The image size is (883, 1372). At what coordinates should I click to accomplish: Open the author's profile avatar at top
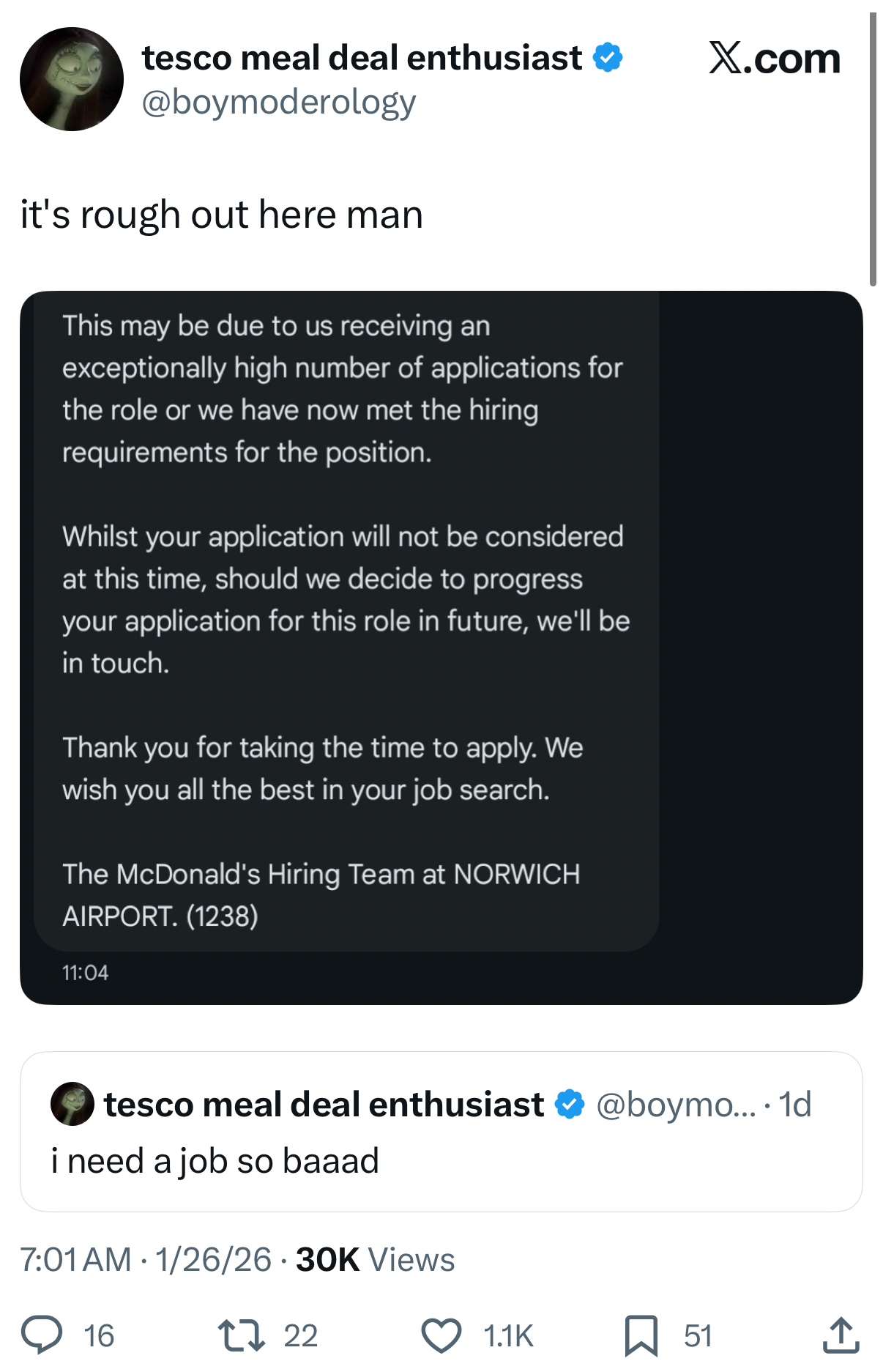[72, 79]
